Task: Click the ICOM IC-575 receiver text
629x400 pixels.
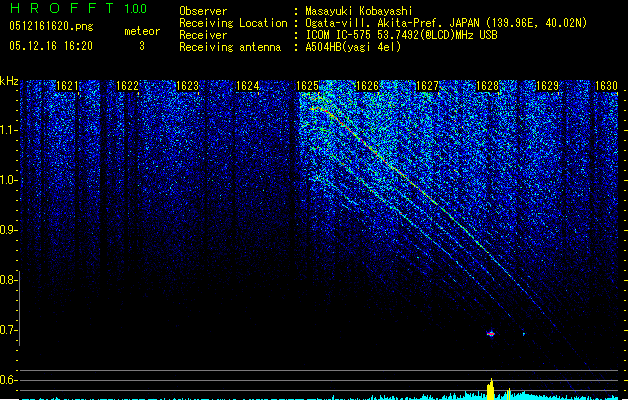Action: coord(401,35)
